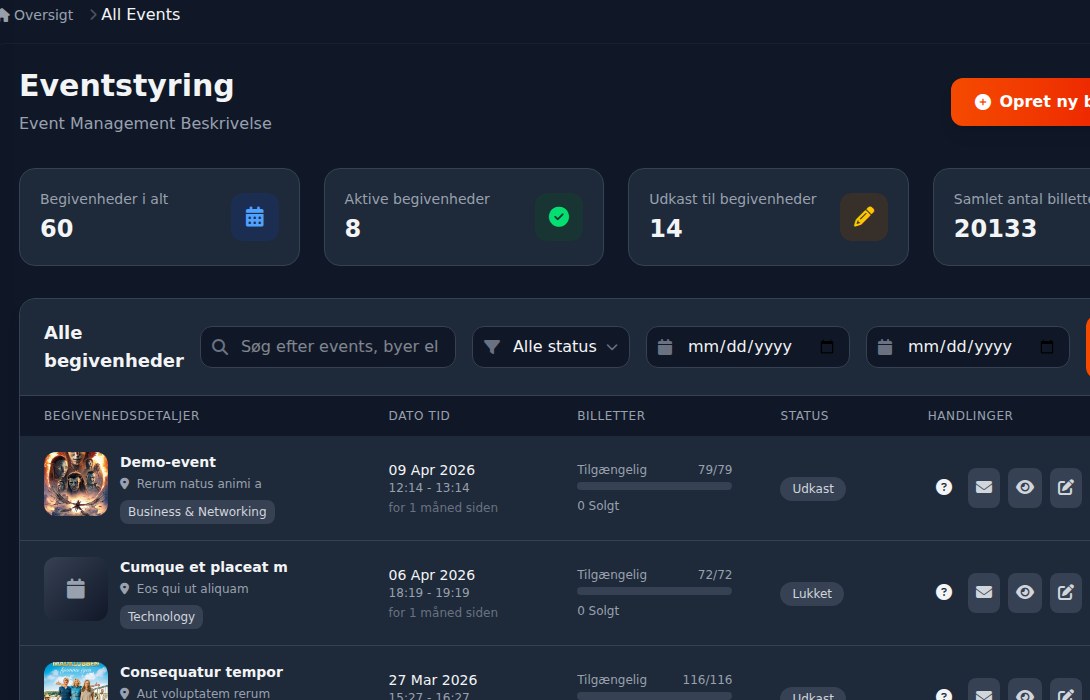Click the 27 Mar 2026 date
This screenshot has height=700, width=1090.
(432, 681)
